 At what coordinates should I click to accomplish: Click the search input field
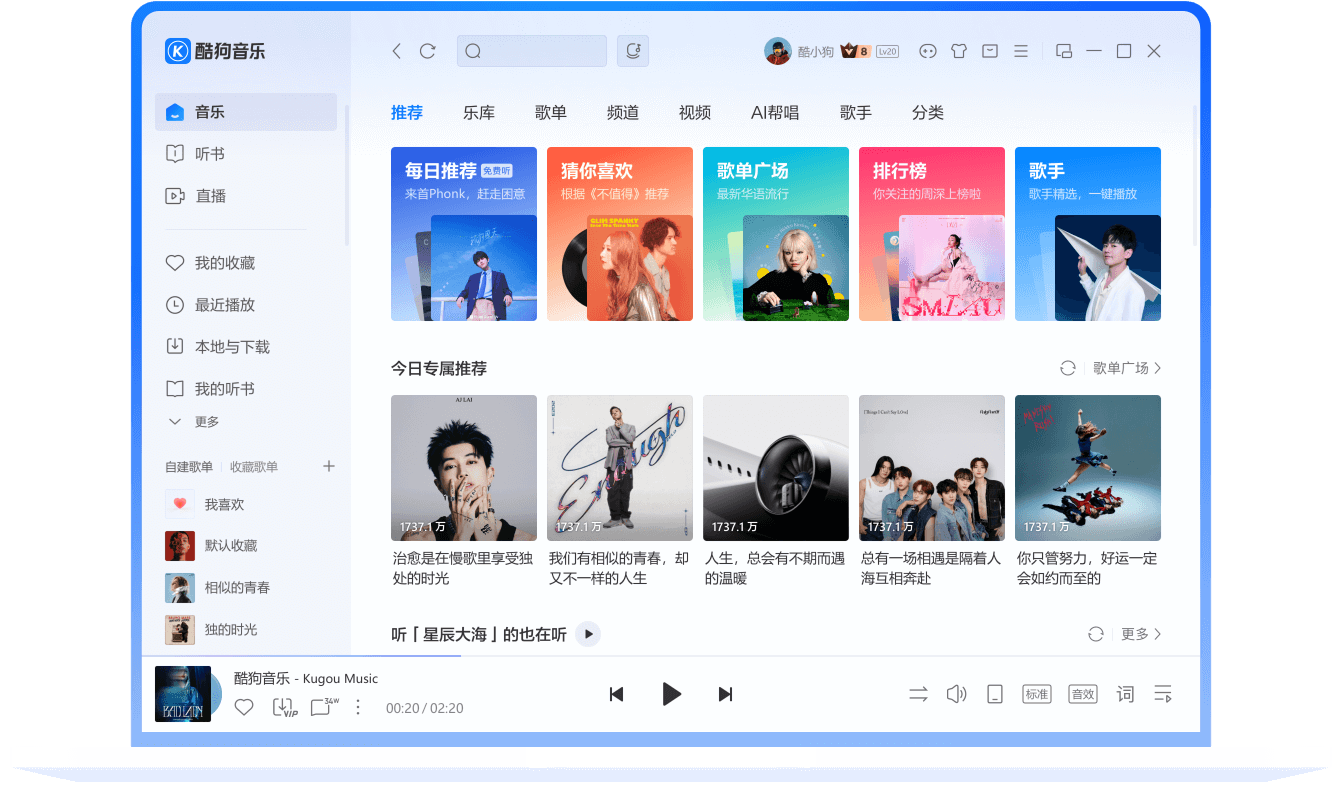coord(540,51)
